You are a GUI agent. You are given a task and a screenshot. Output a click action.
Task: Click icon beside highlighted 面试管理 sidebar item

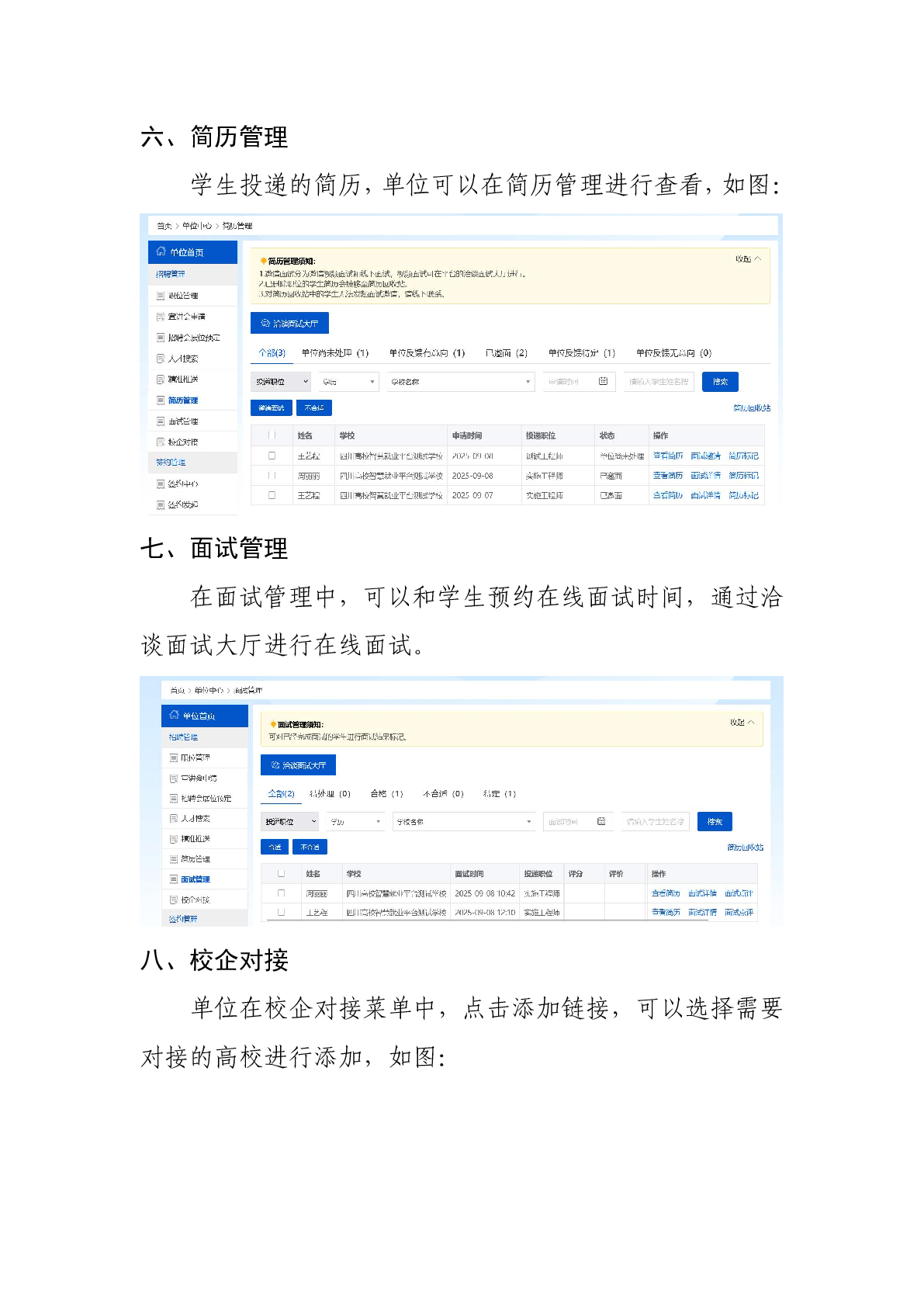(x=174, y=879)
